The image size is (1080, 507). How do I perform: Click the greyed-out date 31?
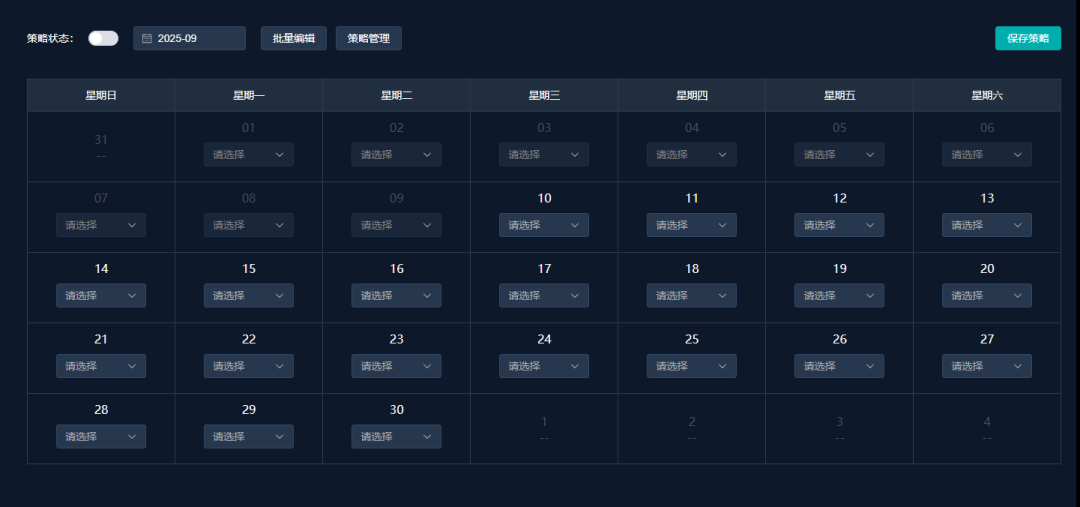[x=101, y=140]
